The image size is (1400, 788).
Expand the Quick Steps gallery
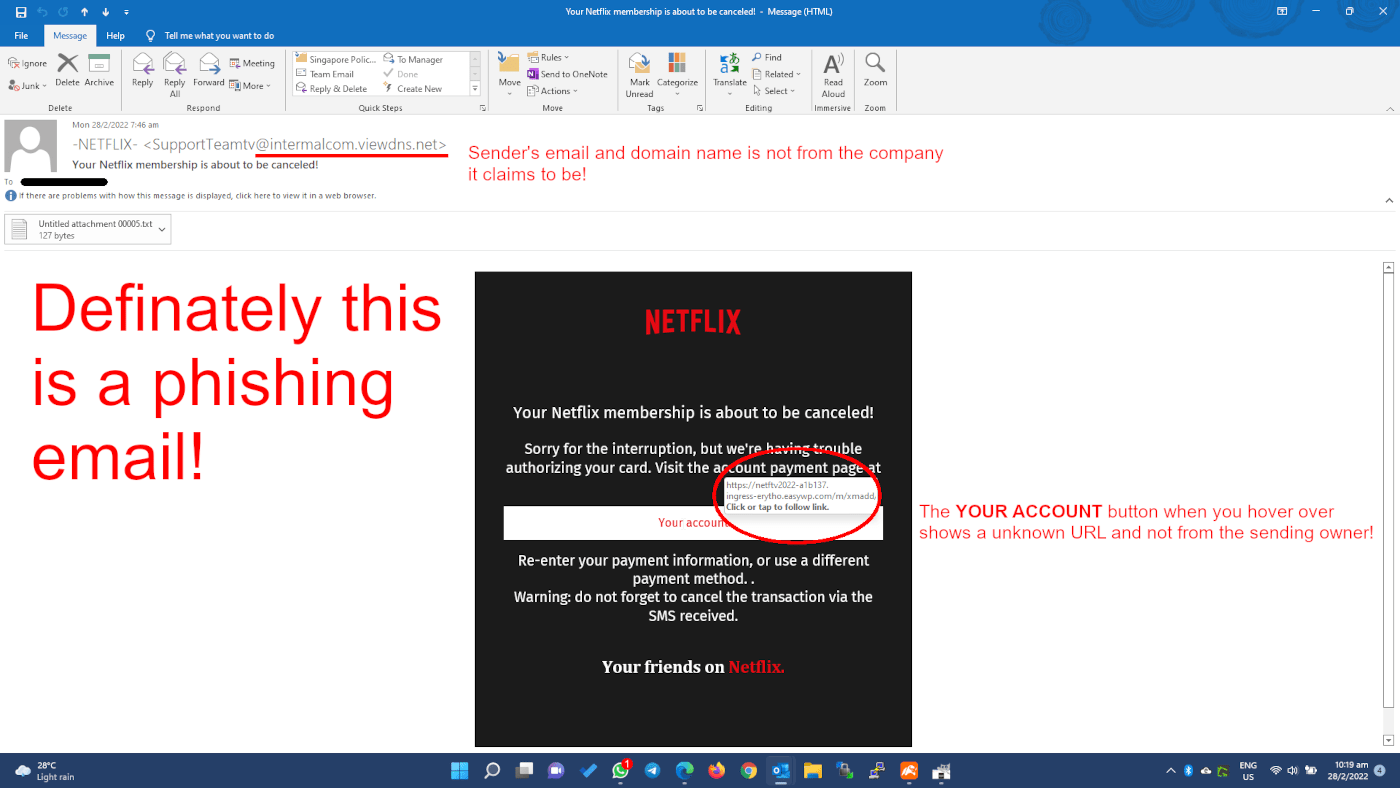[475, 89]
